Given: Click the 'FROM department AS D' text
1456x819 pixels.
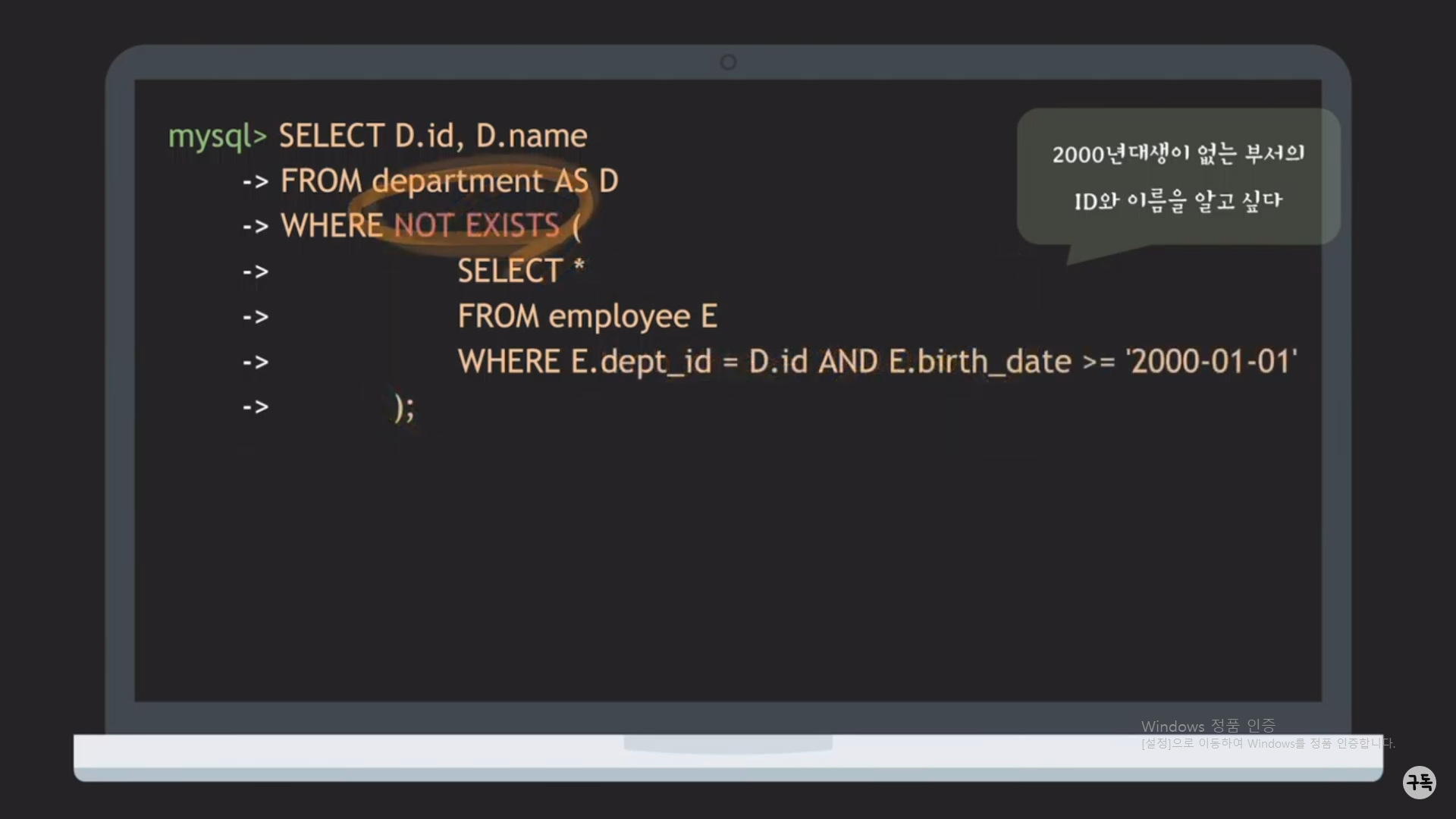Looking at the screenshot, I should click(x=449, y=181).
